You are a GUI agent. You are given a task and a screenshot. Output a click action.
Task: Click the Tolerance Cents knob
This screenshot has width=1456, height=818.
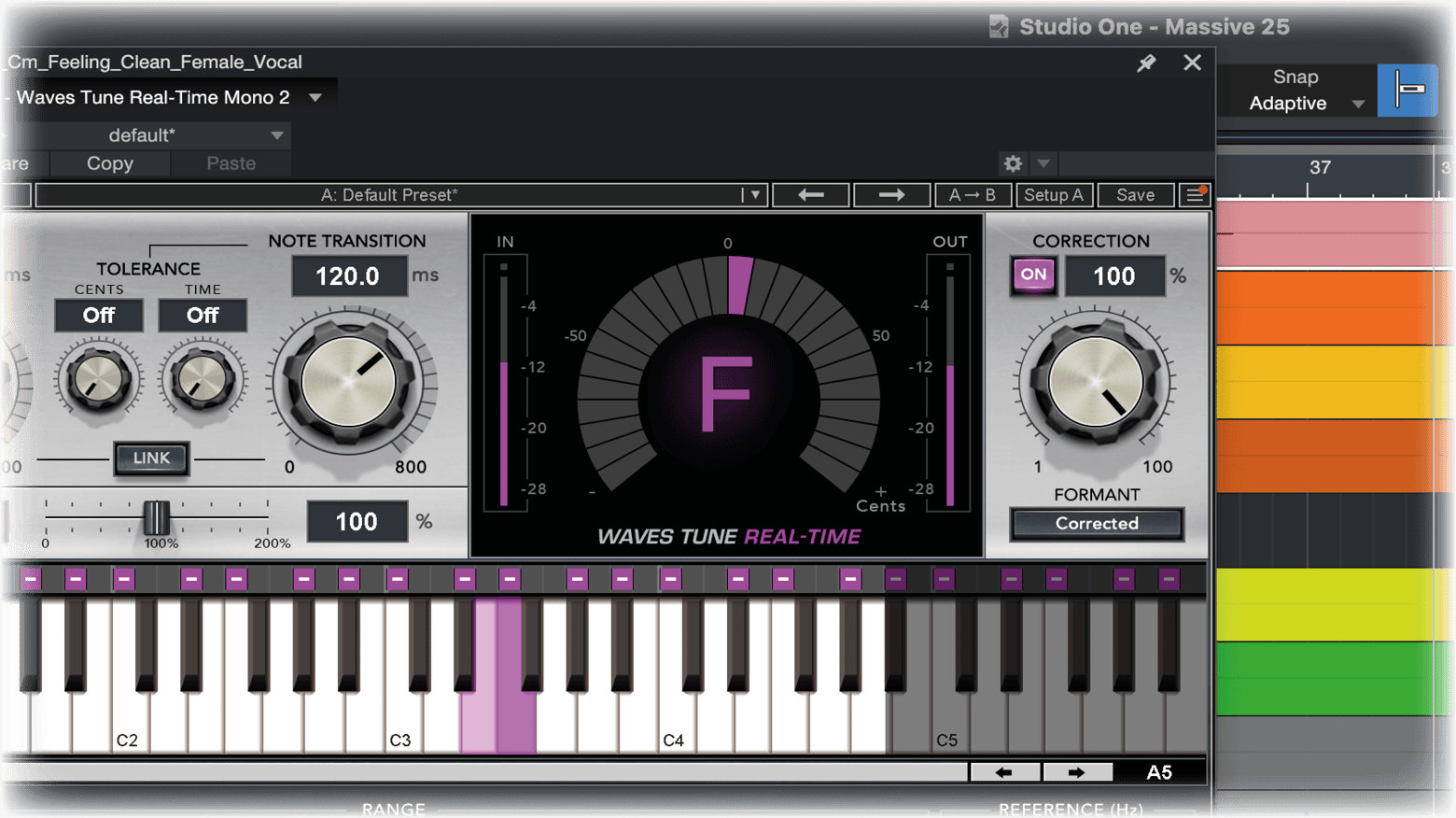click(x=98, y=379)
